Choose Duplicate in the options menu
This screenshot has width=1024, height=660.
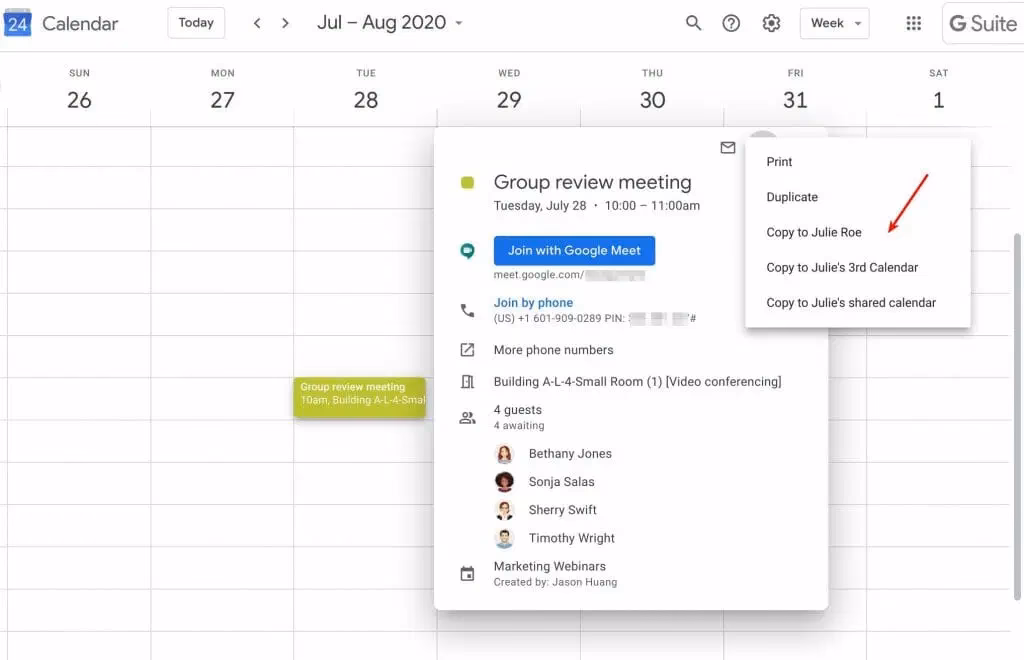(x=857, y=197)
